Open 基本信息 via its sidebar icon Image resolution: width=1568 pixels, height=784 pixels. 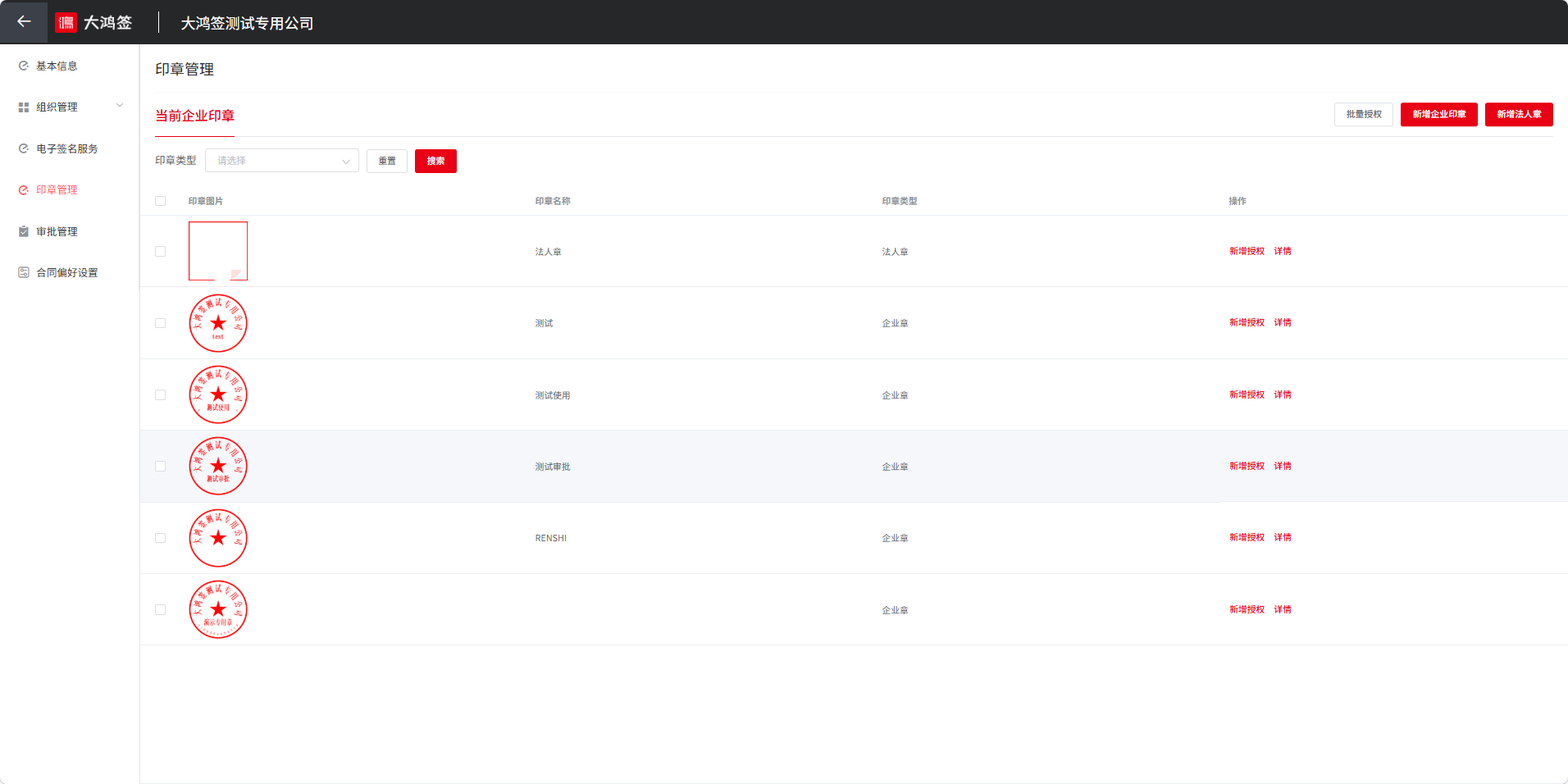pyautogui.click(x=24, y=66)
